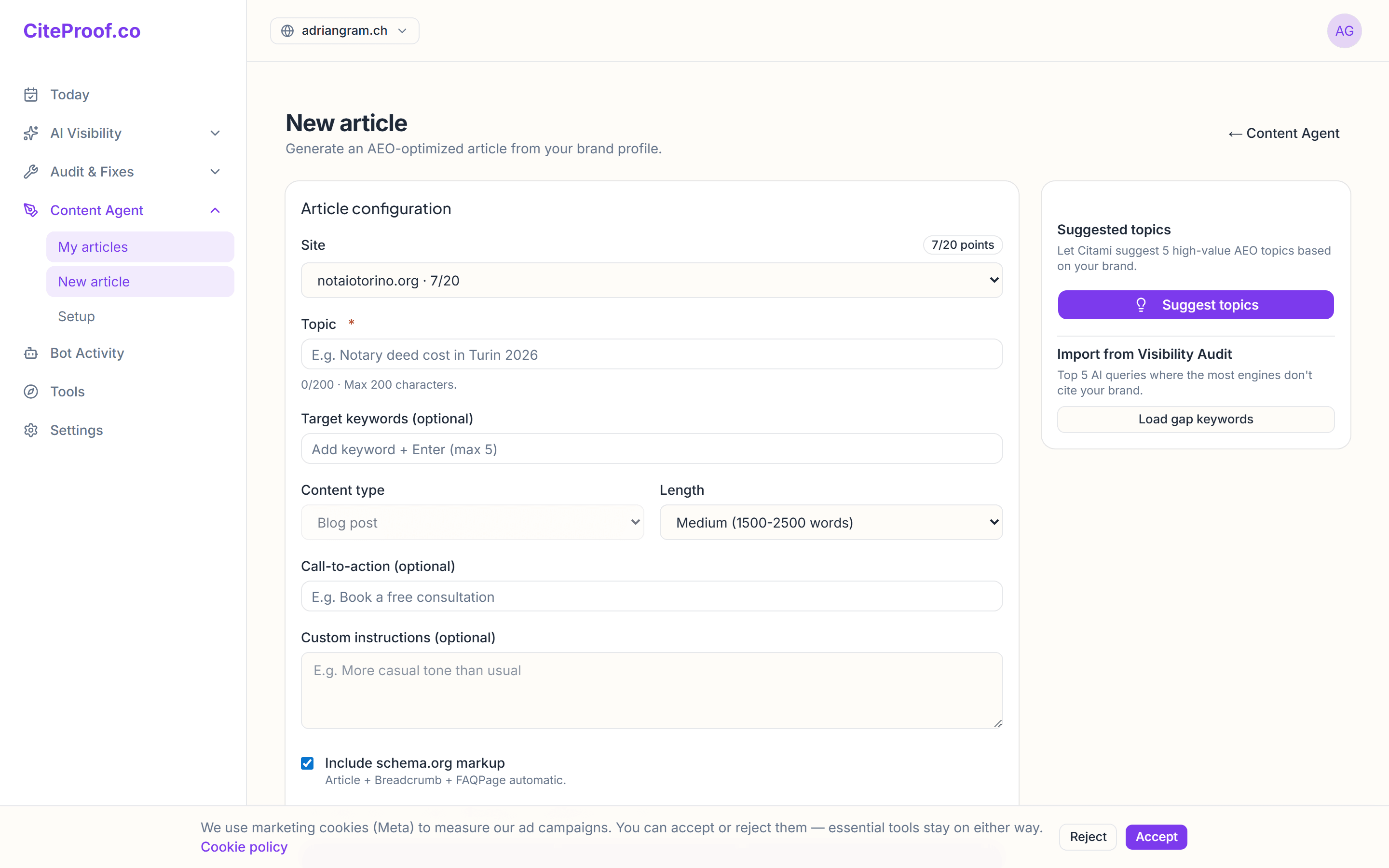
Task: Click the Bot Activity robot icon
Action: pyautogui.click(x=31, y=353)
